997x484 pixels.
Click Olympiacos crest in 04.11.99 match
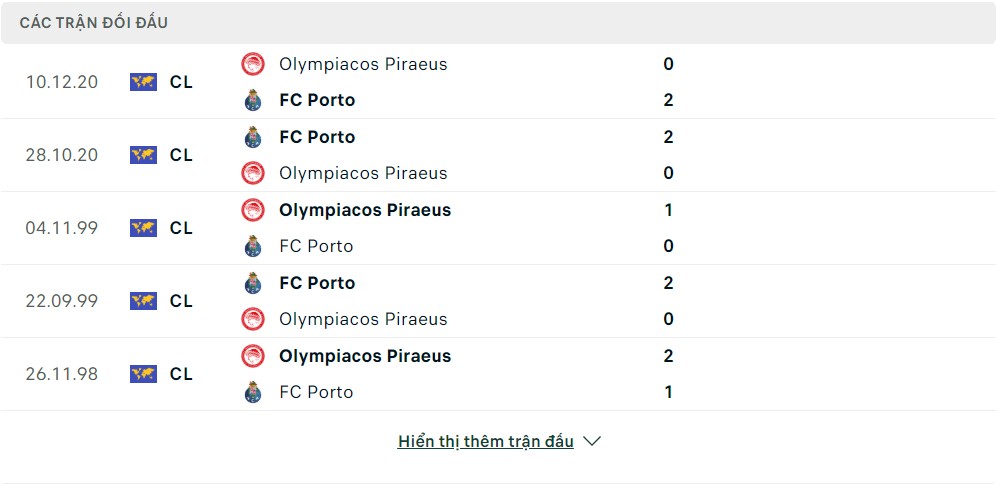click(x=253, y=210)
